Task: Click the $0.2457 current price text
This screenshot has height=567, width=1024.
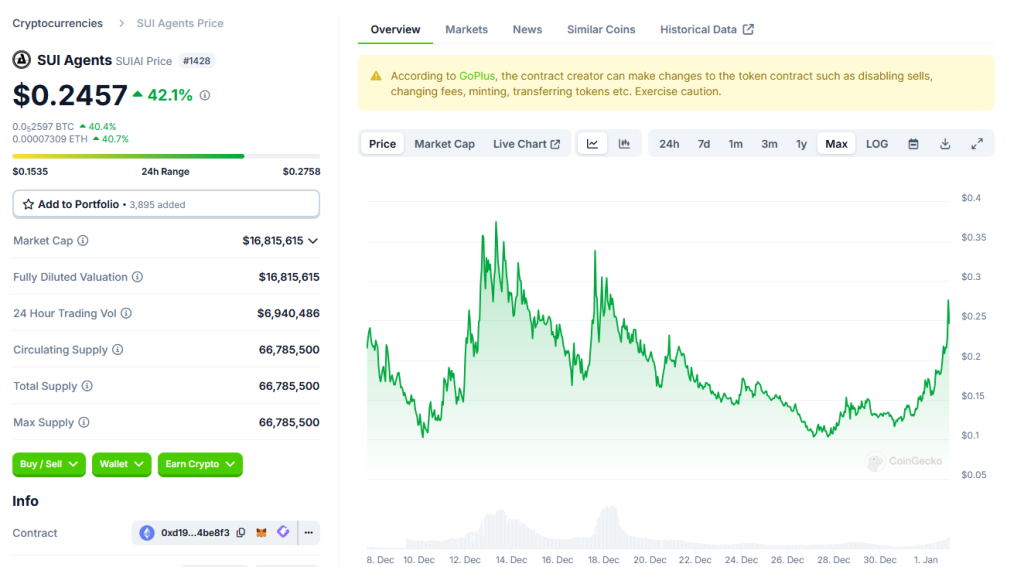Action: click(70, 95)
